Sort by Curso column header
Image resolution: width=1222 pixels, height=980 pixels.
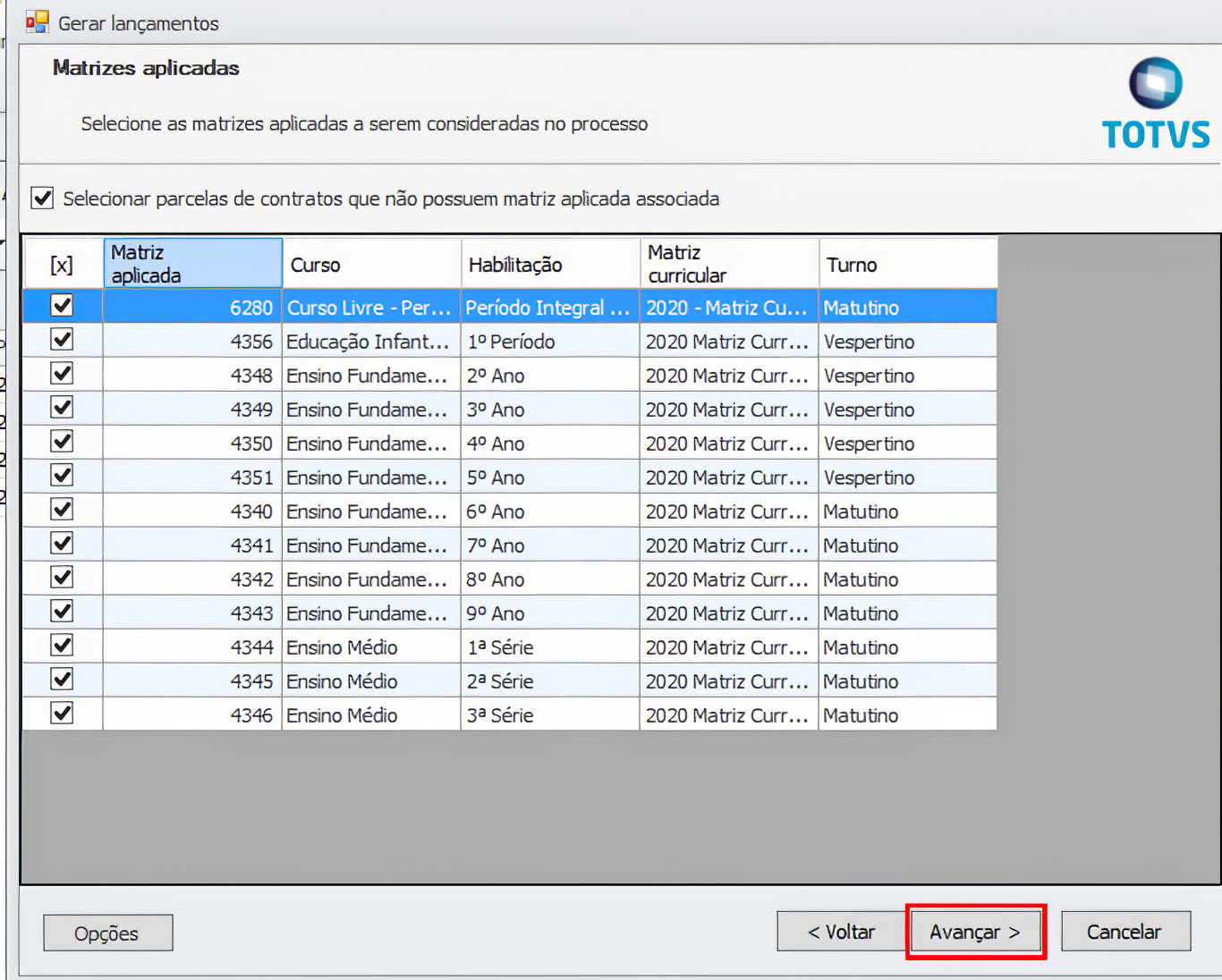370,265
